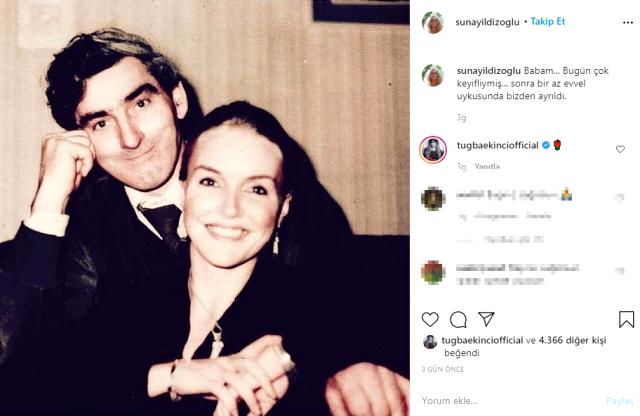Open sunayildizoglu profile picture in the header
The image size is (640, 416).
(x=433, y=22)
